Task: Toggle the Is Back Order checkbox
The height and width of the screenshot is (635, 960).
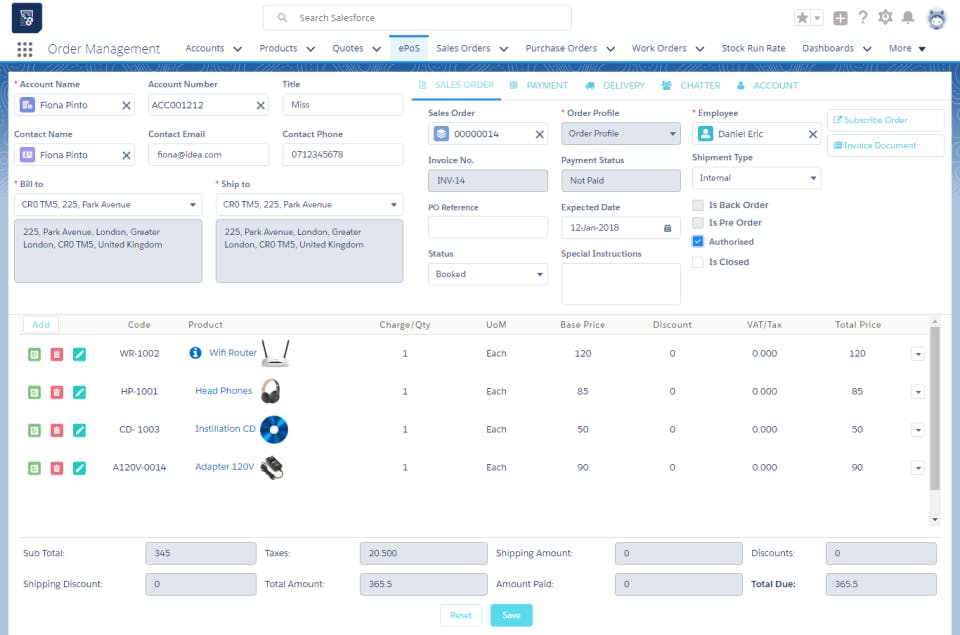Action: (x=697, y=205)
